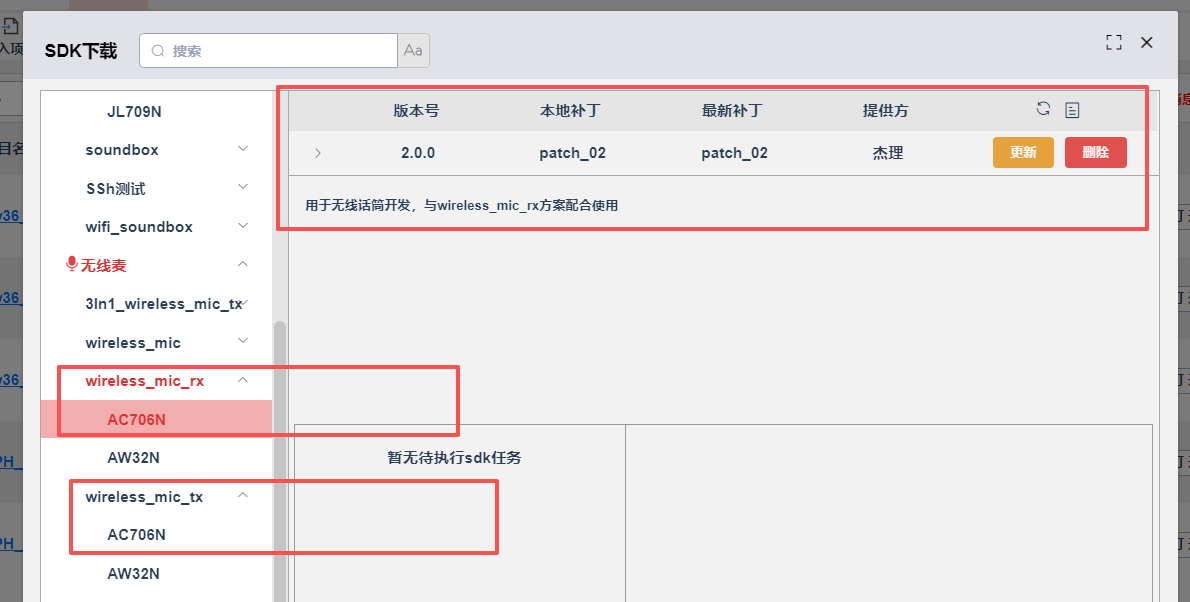Select the wireless_mic_tx tree label

(144, 497)
